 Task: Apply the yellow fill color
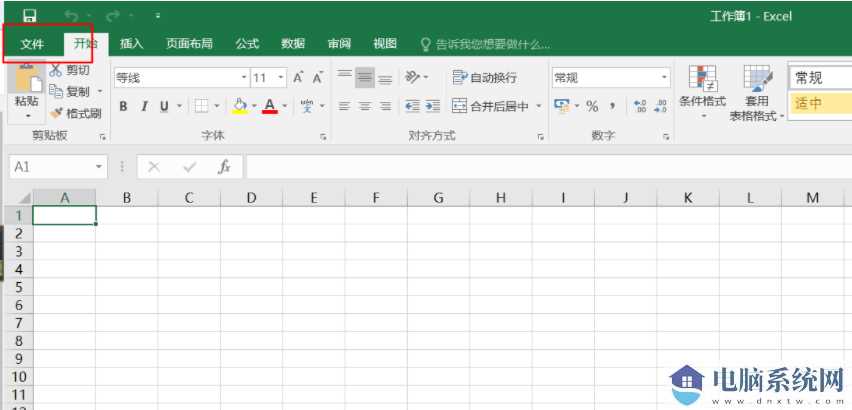click(240, 106)
